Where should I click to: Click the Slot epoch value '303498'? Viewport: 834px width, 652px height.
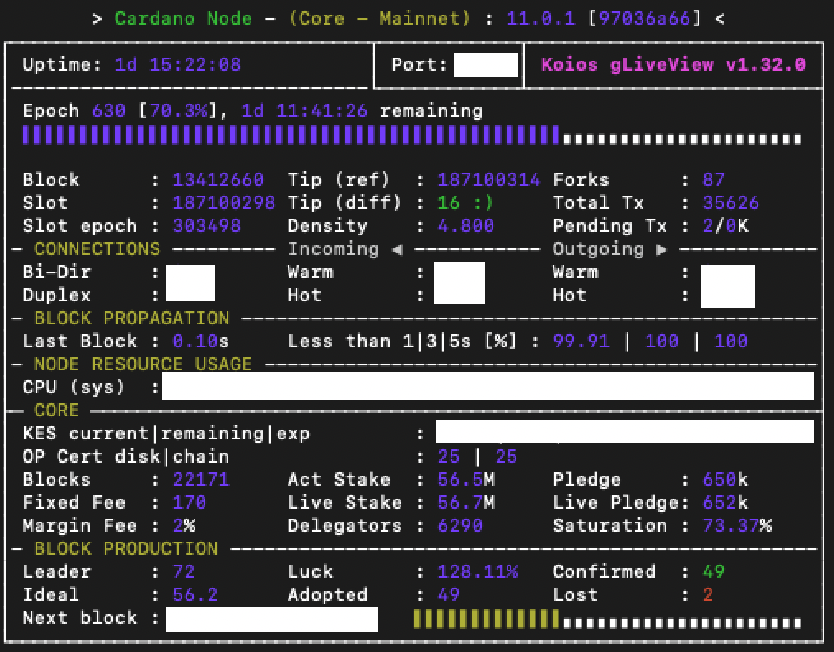206,225
